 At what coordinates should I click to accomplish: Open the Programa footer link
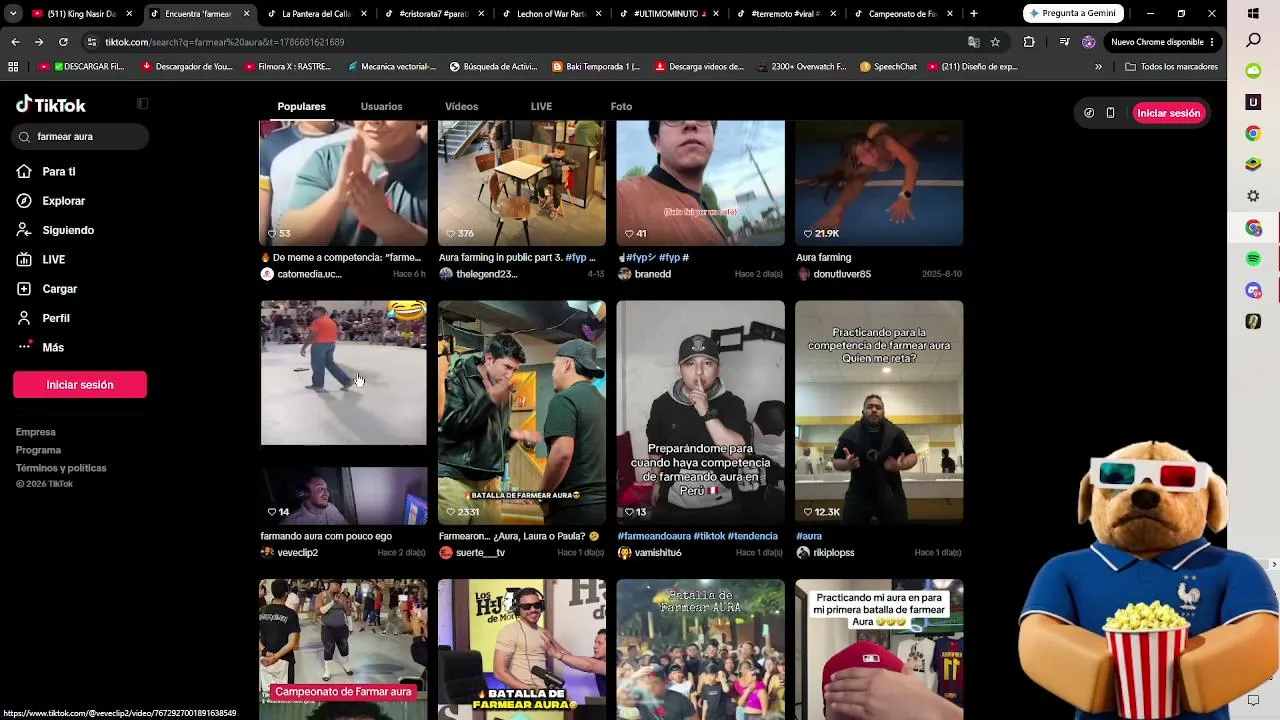point(38,450)
